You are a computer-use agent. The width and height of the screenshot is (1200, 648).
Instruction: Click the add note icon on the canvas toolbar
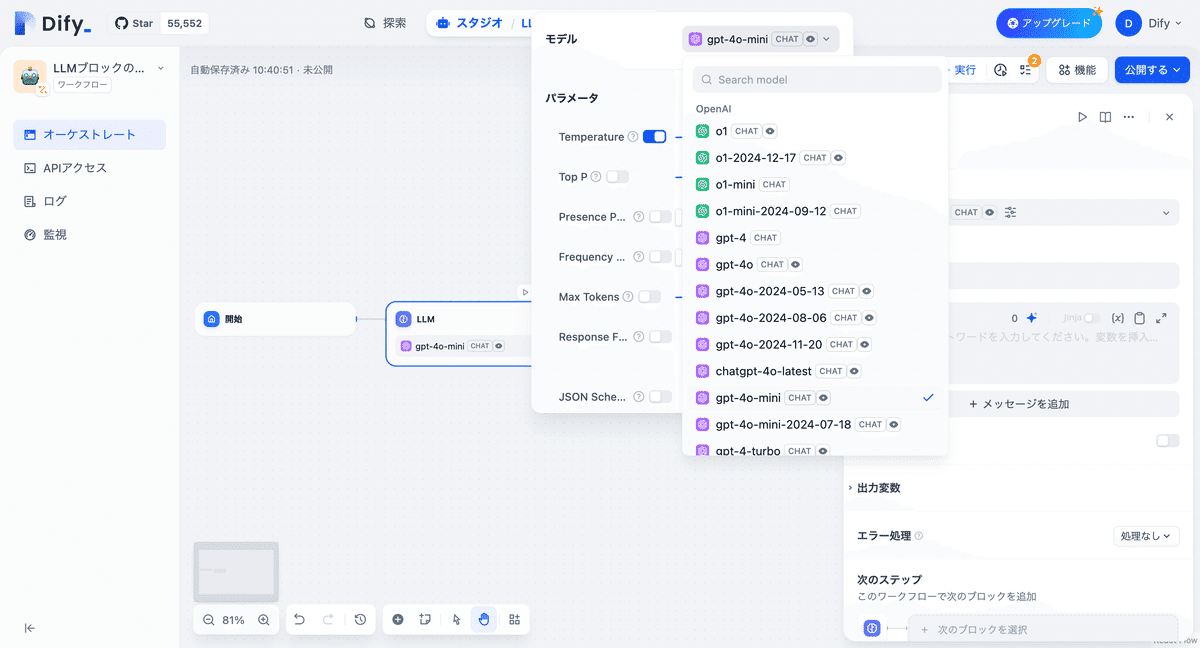(x=424, y=619)
